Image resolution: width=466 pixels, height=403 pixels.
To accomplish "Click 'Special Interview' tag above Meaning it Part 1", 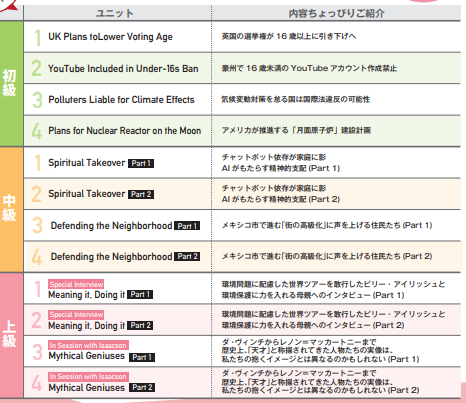I will click(76, 284).
